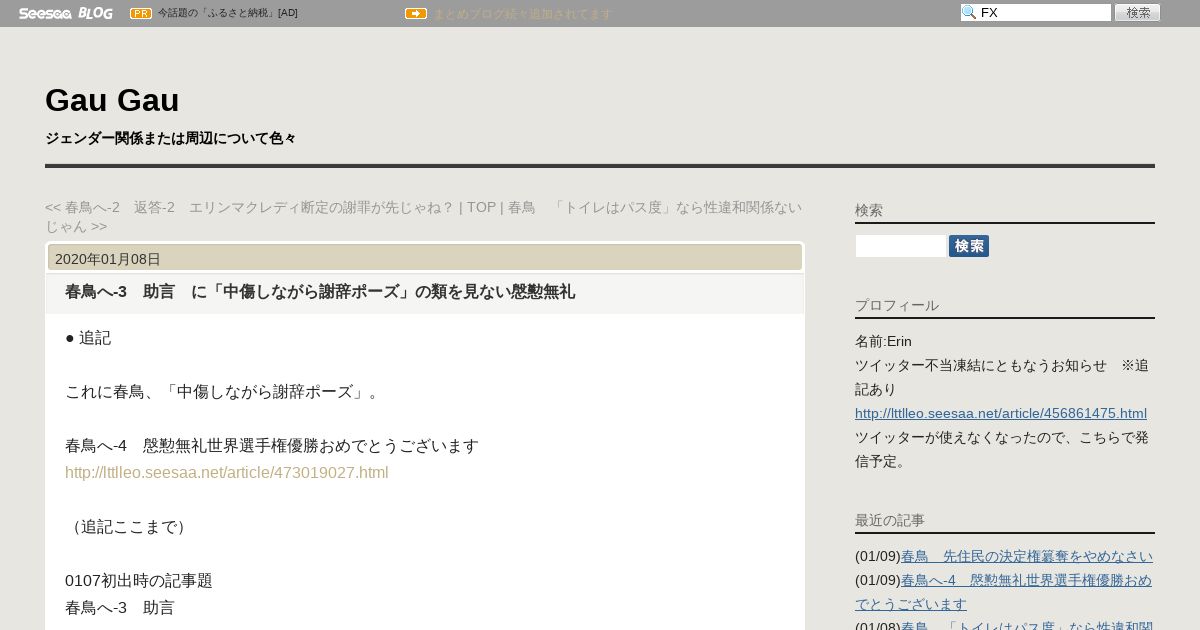Select the line これに春鳥、「中傷しながら謝辞ポーズ」。
Viewport: 1200px width, 630px height.
[225, 391]
